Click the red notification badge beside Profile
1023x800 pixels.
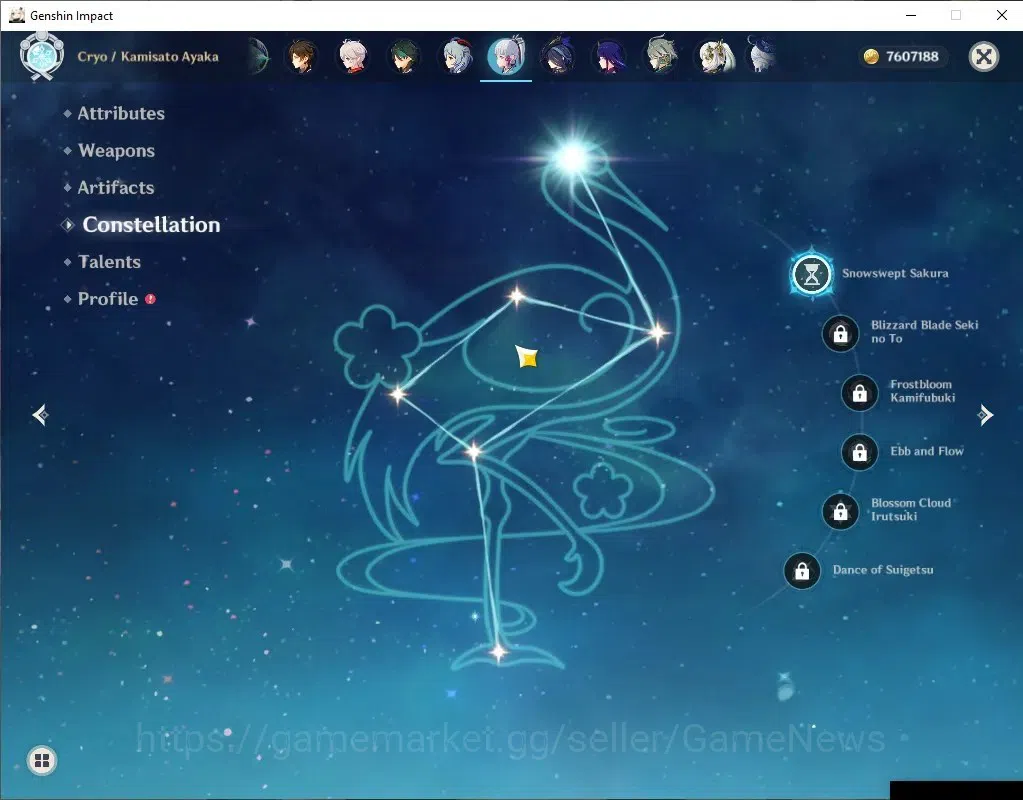[x=150, y=299]
